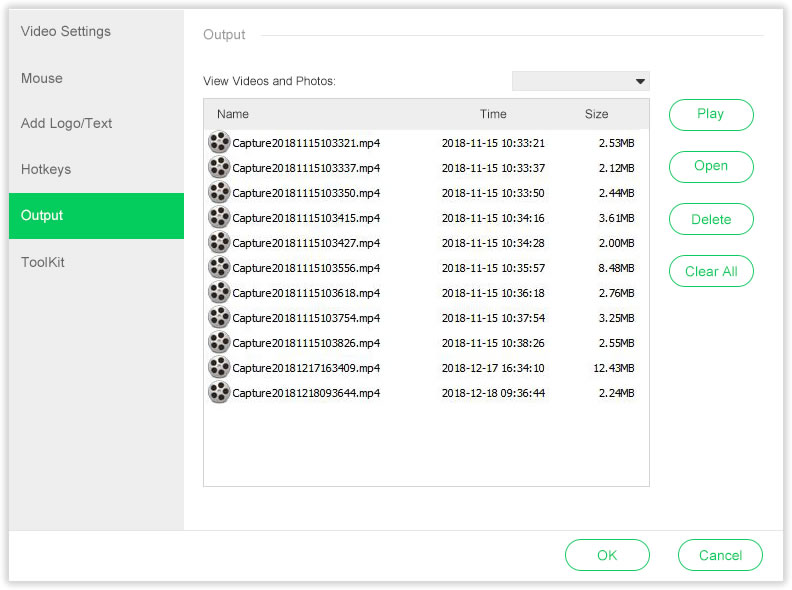
Task: Select file name Capture20181115103415.mp4
Action: click(x=306, y=218)
